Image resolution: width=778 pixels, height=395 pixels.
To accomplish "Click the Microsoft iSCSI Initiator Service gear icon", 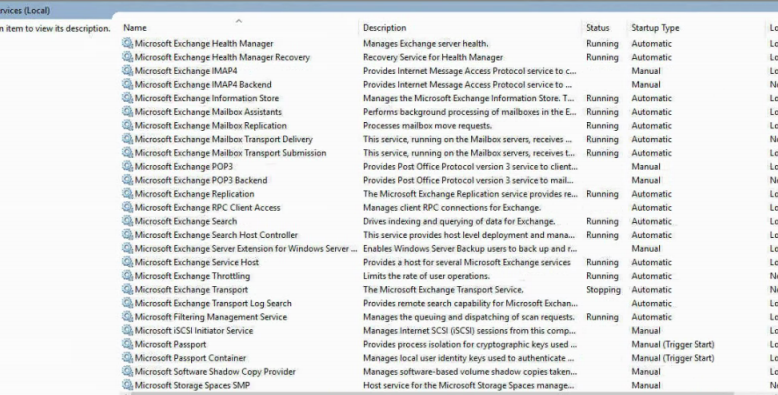I will pos(128,330).
